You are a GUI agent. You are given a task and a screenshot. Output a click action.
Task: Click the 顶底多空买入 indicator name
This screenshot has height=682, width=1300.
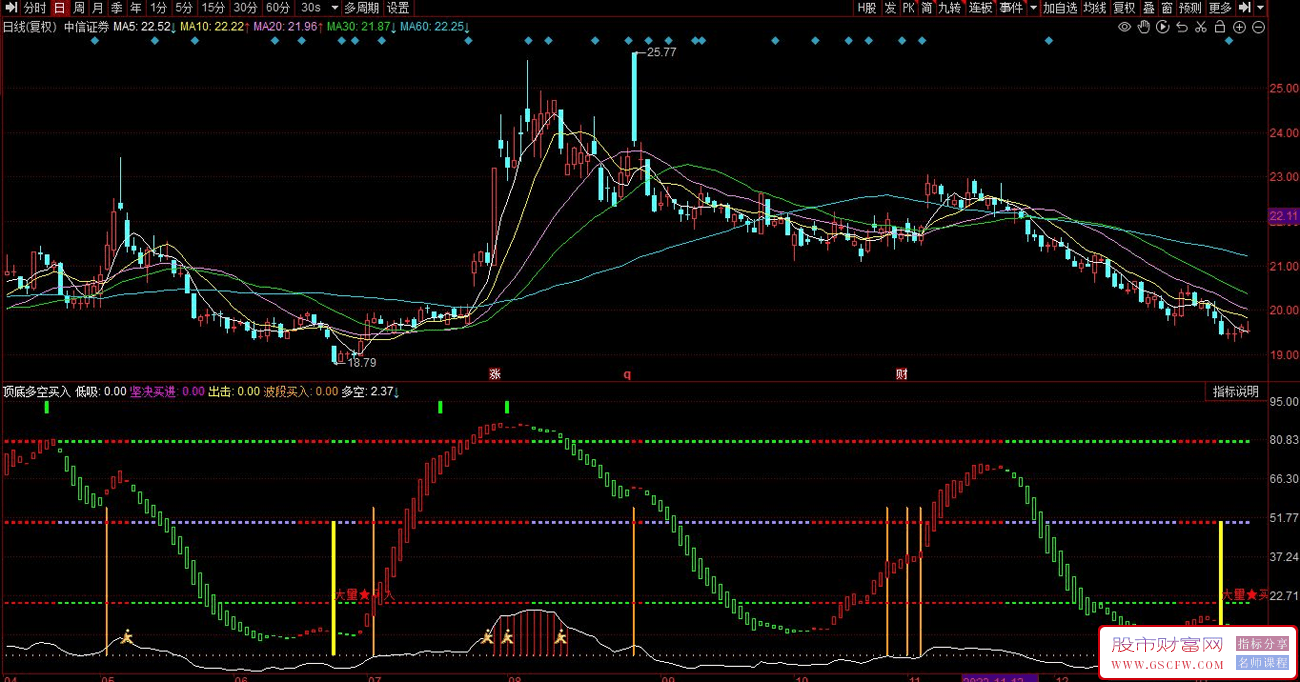coord(37,391)
